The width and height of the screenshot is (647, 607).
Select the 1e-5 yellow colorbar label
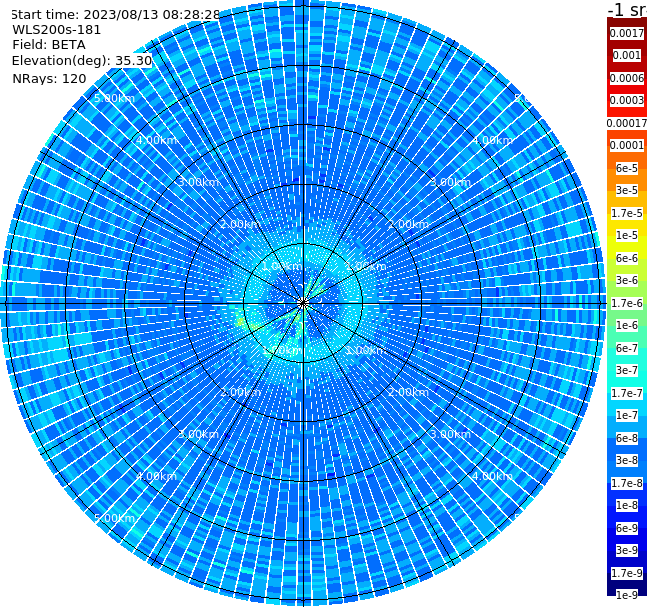[627, 236]
